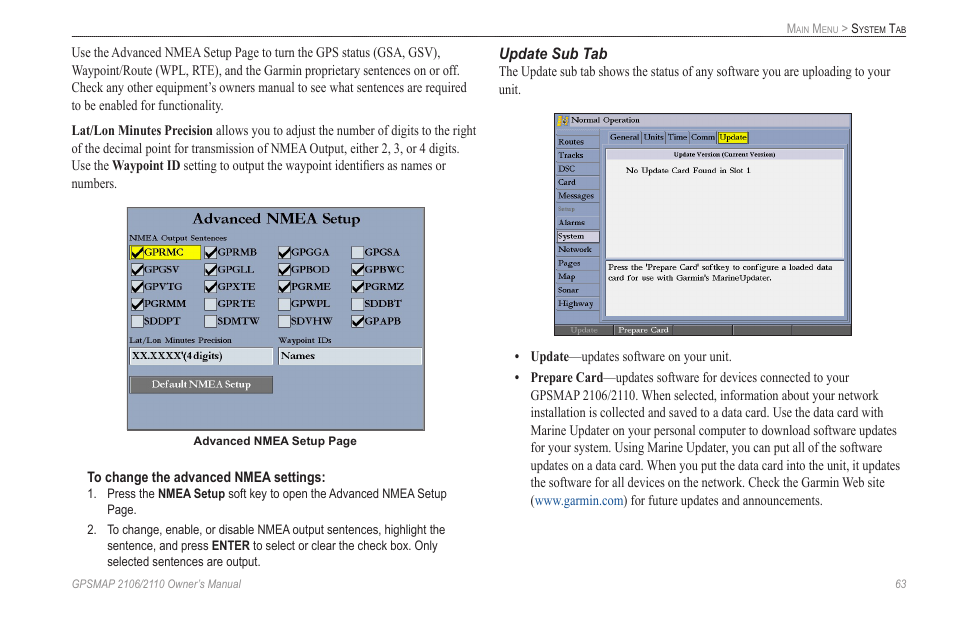Open the Tracks tab in sidebar
The width and height of the screenshot is (954, 621).
(577, 156)
